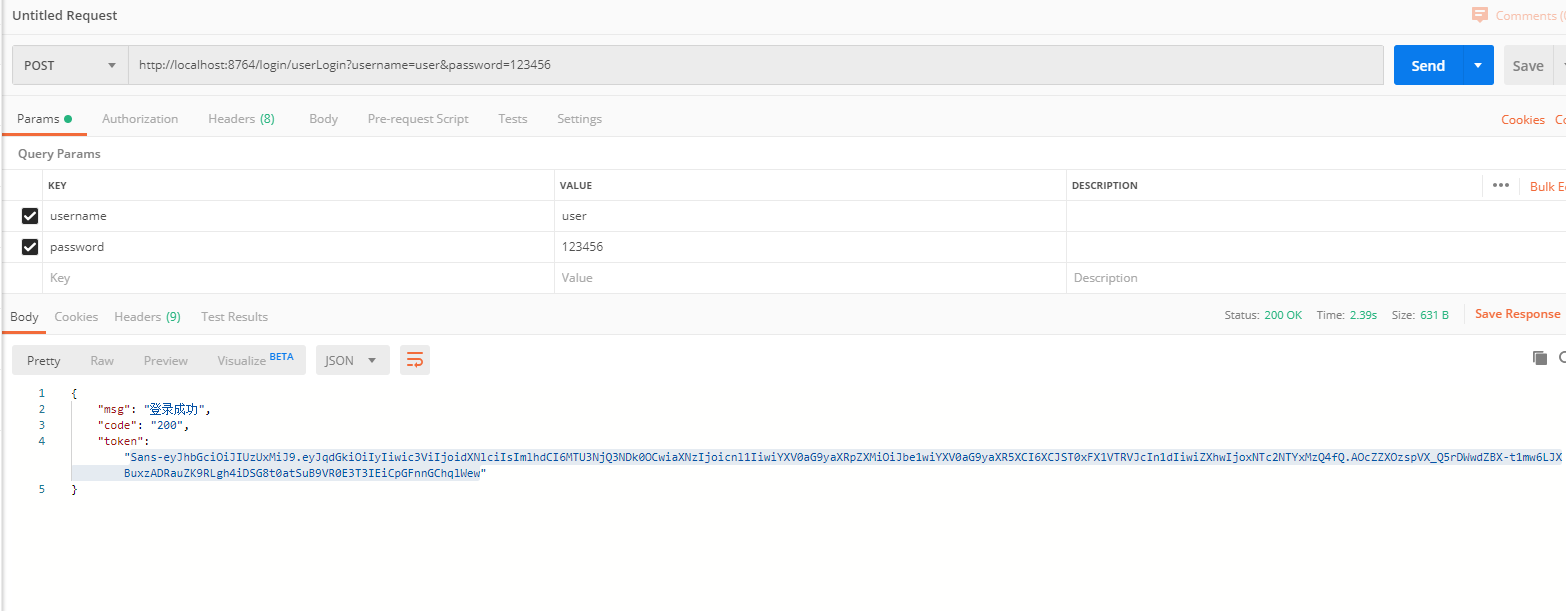Switch to the response Cookies tab
The width and height of the screenshot is (1566, 611).
tap(76, 317)
